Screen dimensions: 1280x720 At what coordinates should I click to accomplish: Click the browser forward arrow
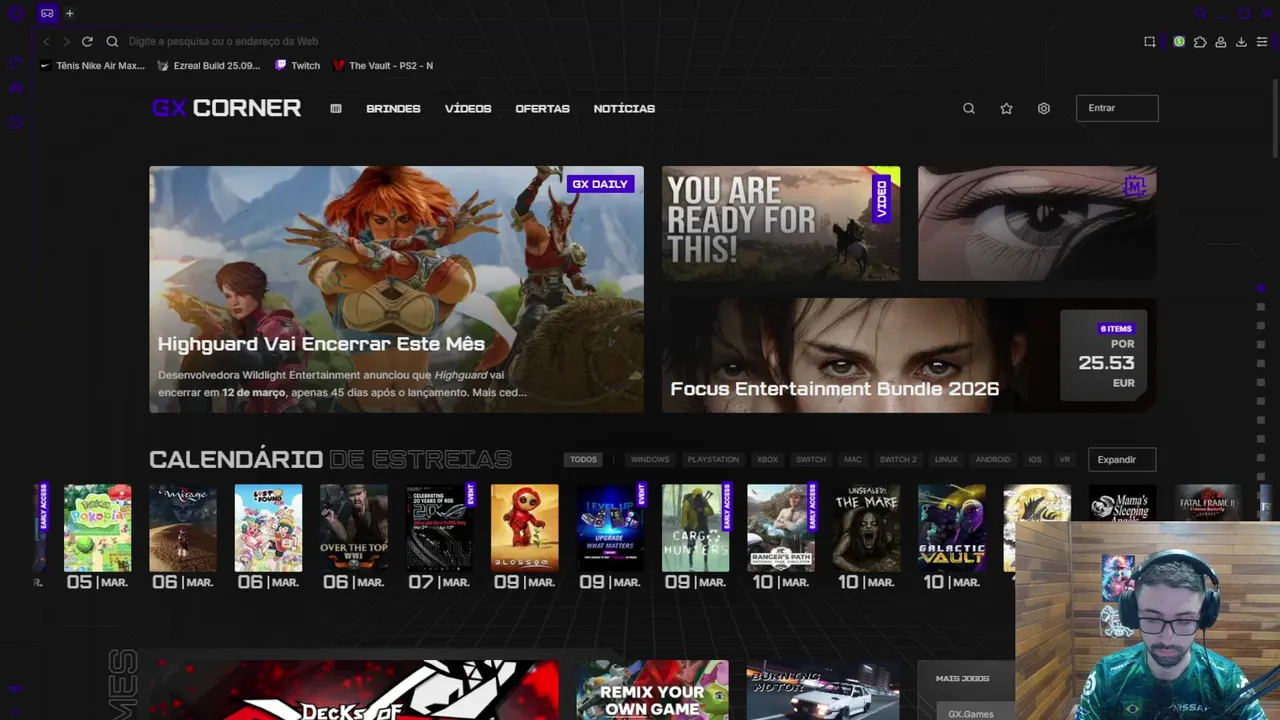(66, 41)
